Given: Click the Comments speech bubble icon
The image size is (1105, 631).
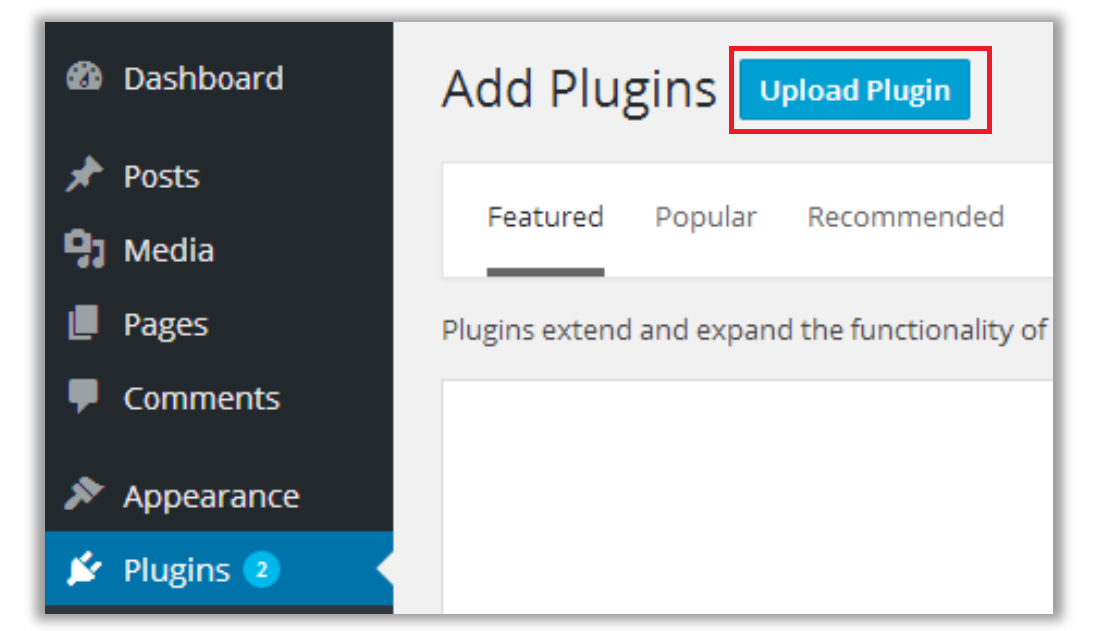Looking at the screenshot, I should 84,397.
